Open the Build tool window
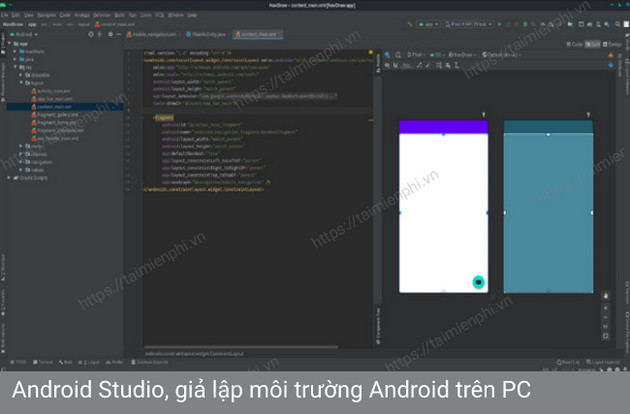The height and width of the screenshot is (414, 630). pos(65,362)
